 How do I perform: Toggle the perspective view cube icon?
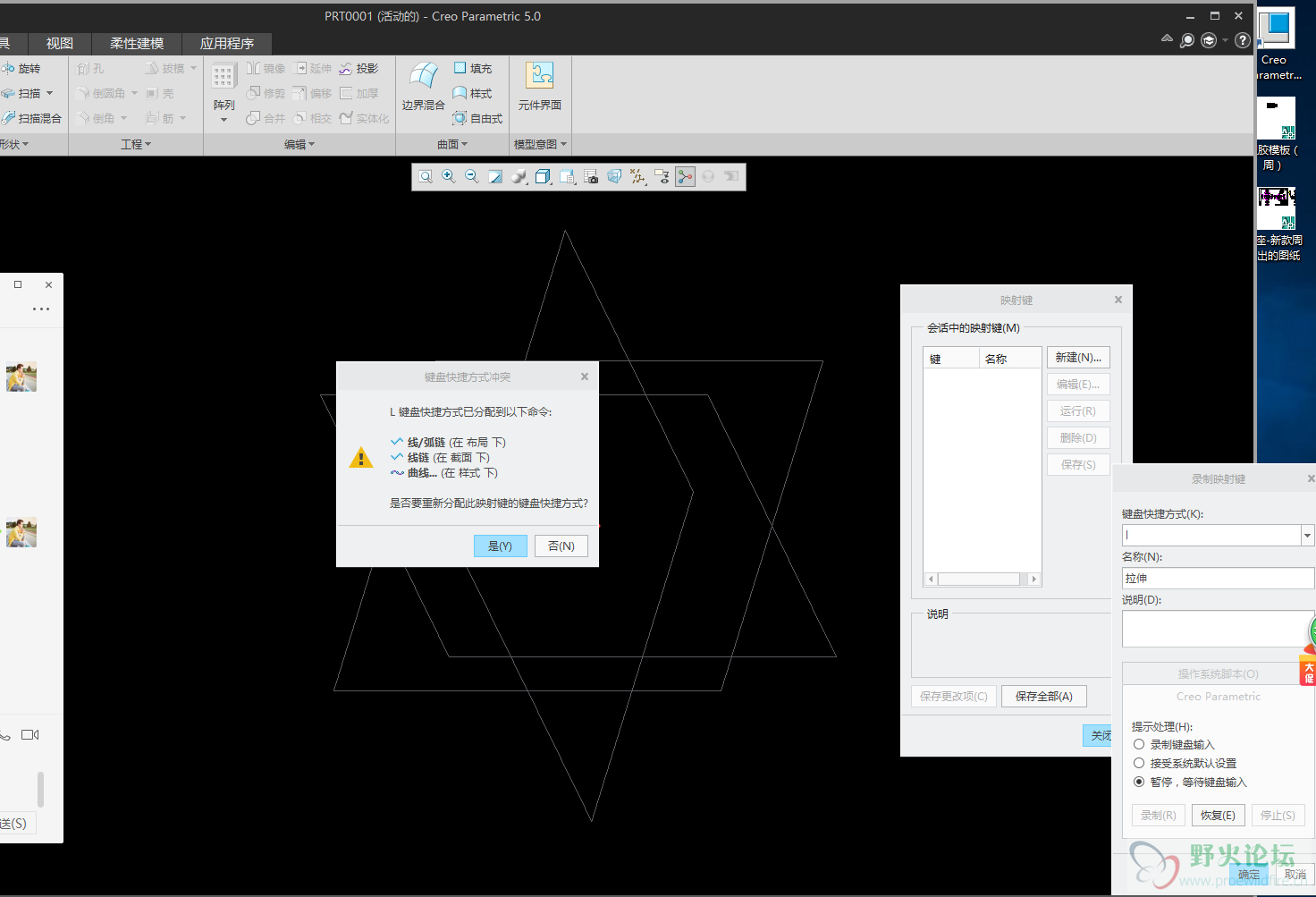coord(614,177)
